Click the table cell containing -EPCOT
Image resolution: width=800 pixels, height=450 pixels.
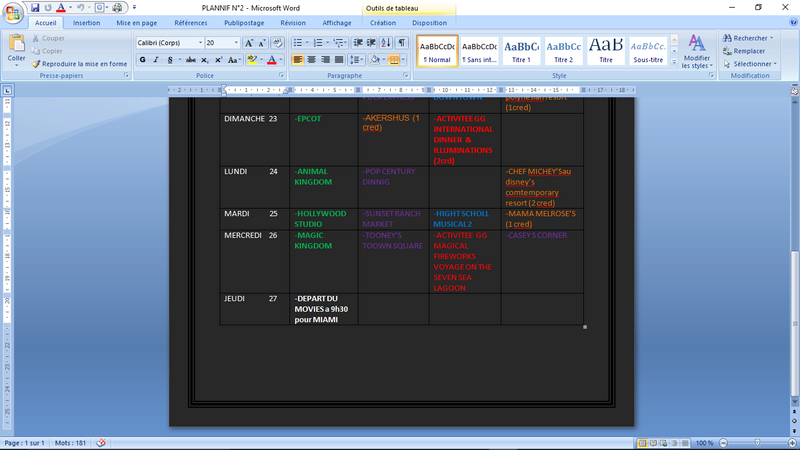click(323, 139)
